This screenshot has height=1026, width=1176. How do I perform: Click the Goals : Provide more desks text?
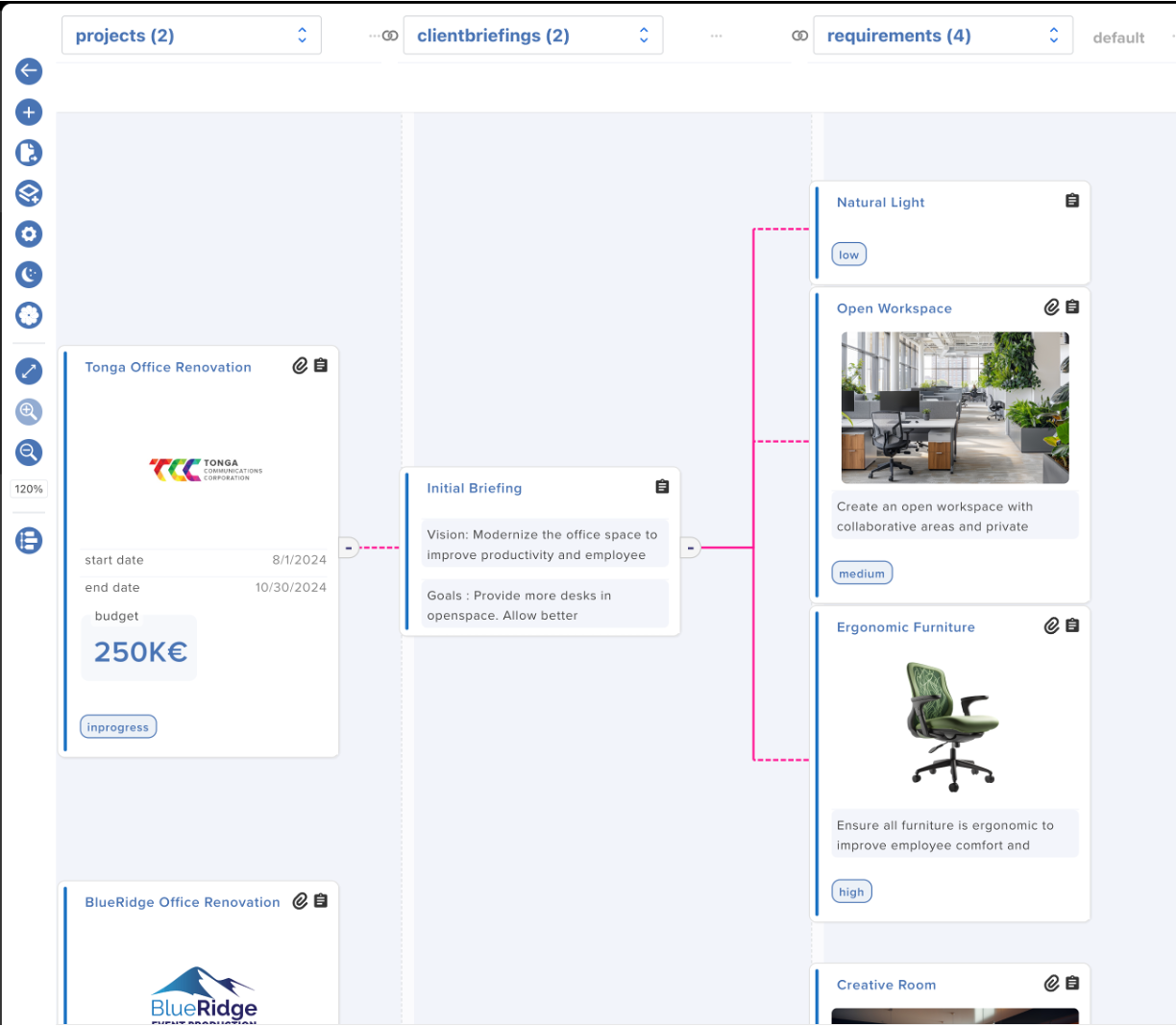click(543, 605)
